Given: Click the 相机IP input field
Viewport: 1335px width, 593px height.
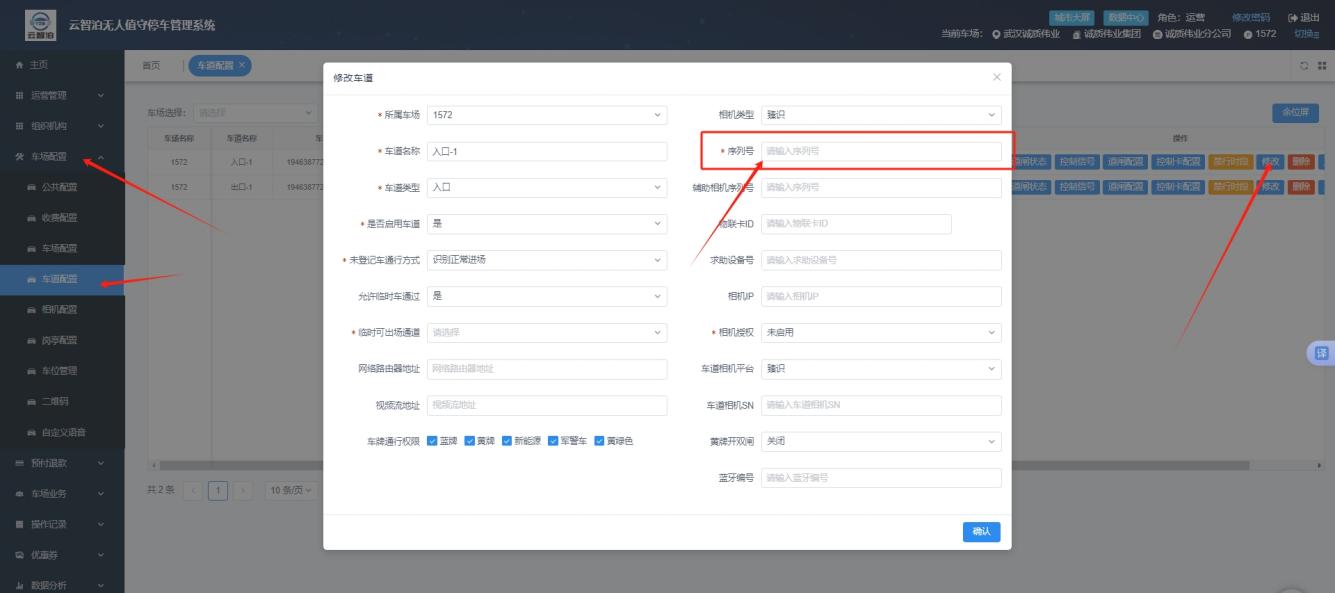Looking at the screenshot, I should tap(881, 296).
